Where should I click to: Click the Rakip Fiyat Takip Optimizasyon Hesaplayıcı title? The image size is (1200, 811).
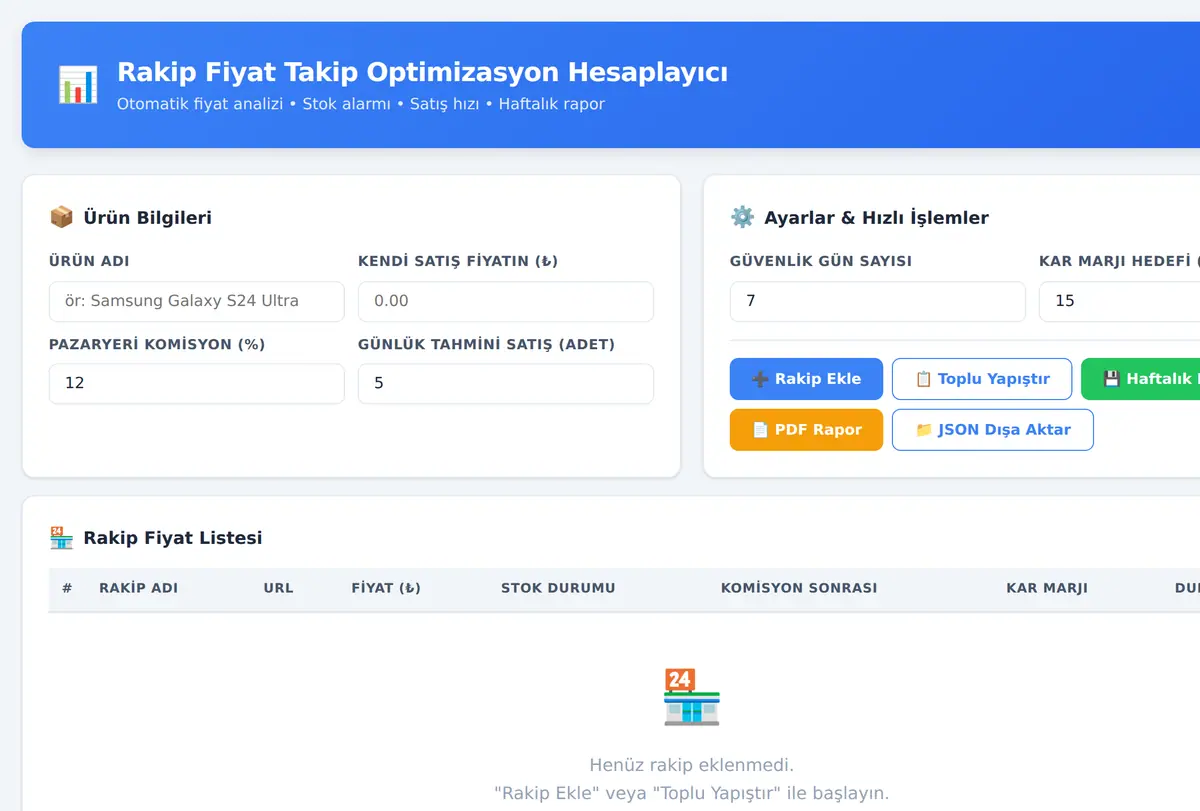422,72
